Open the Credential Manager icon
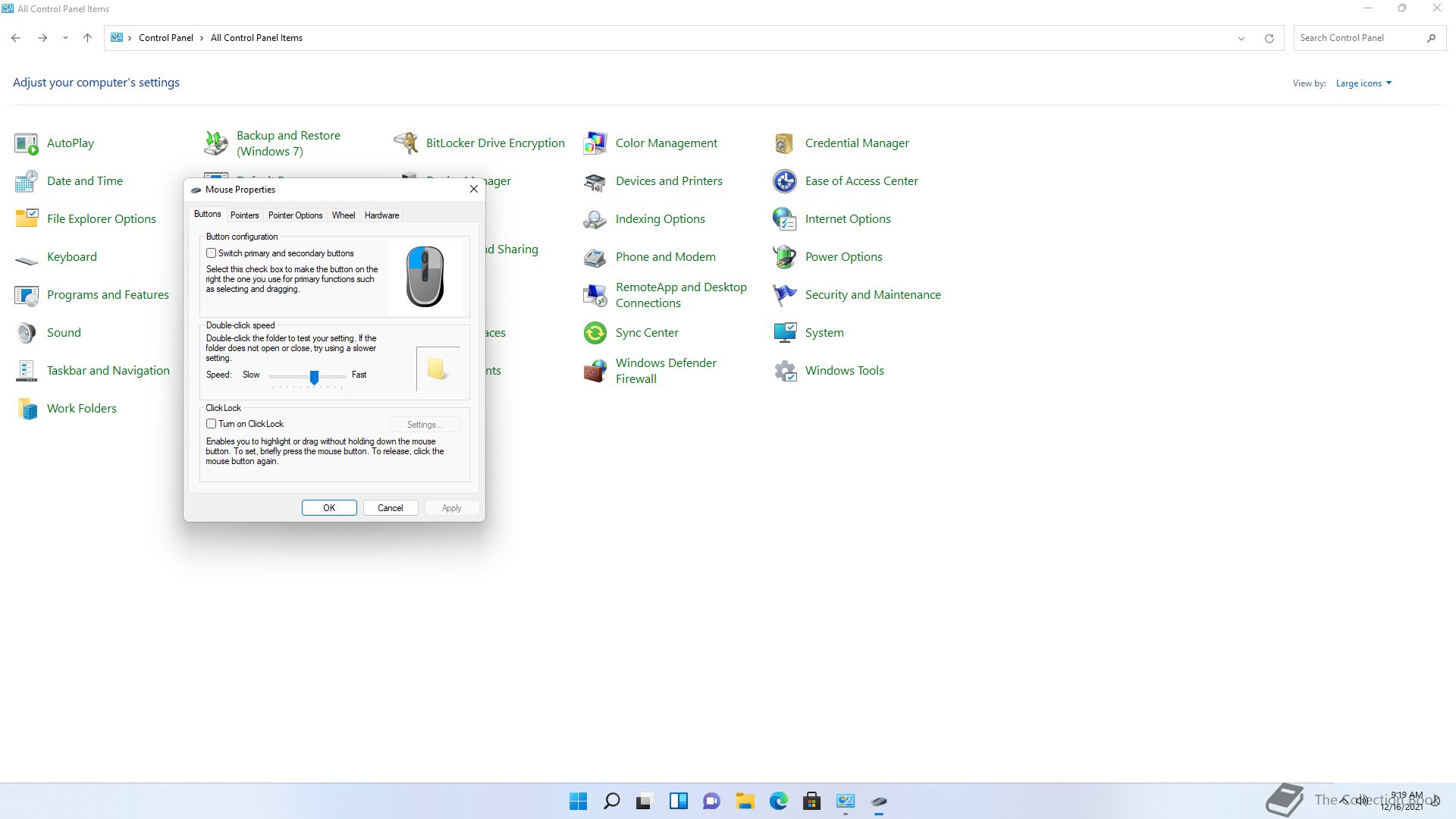Image resolution: width=1456 pixels, height=819 pixels. tap(785, 143)
